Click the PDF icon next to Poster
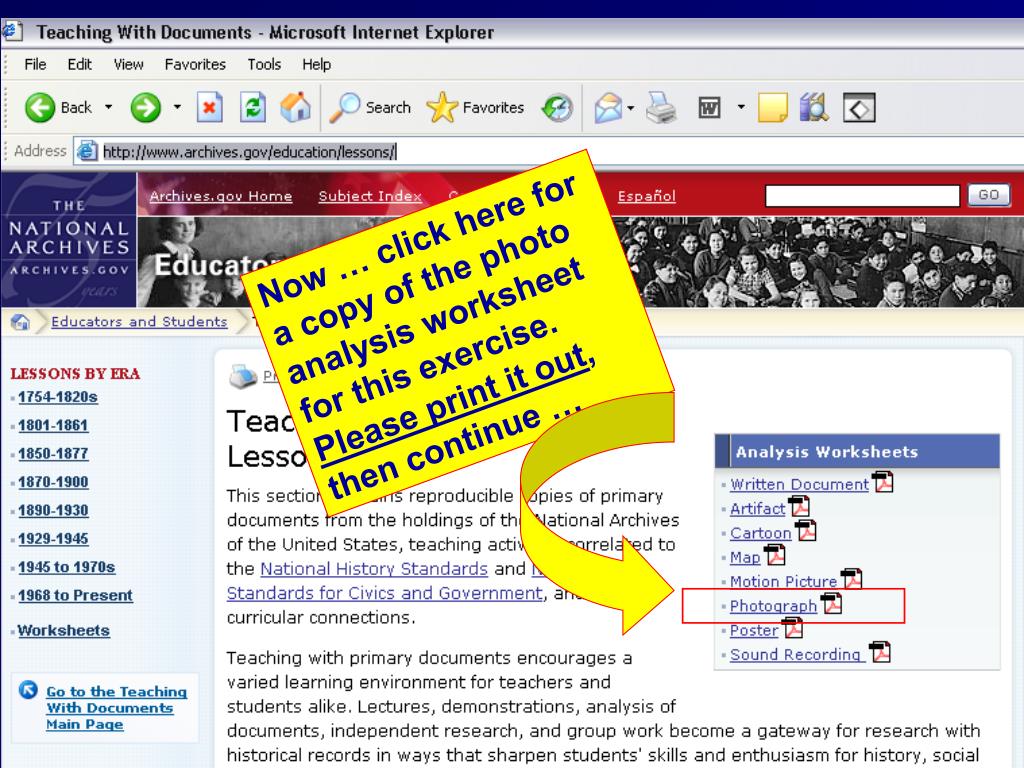This screenshot has width=1024, height=768. pos(793,628)
